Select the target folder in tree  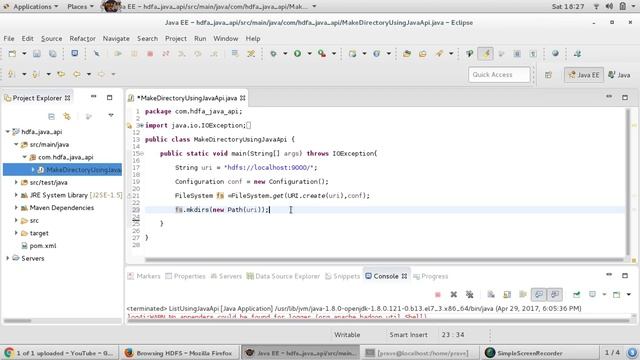(35, 233)
